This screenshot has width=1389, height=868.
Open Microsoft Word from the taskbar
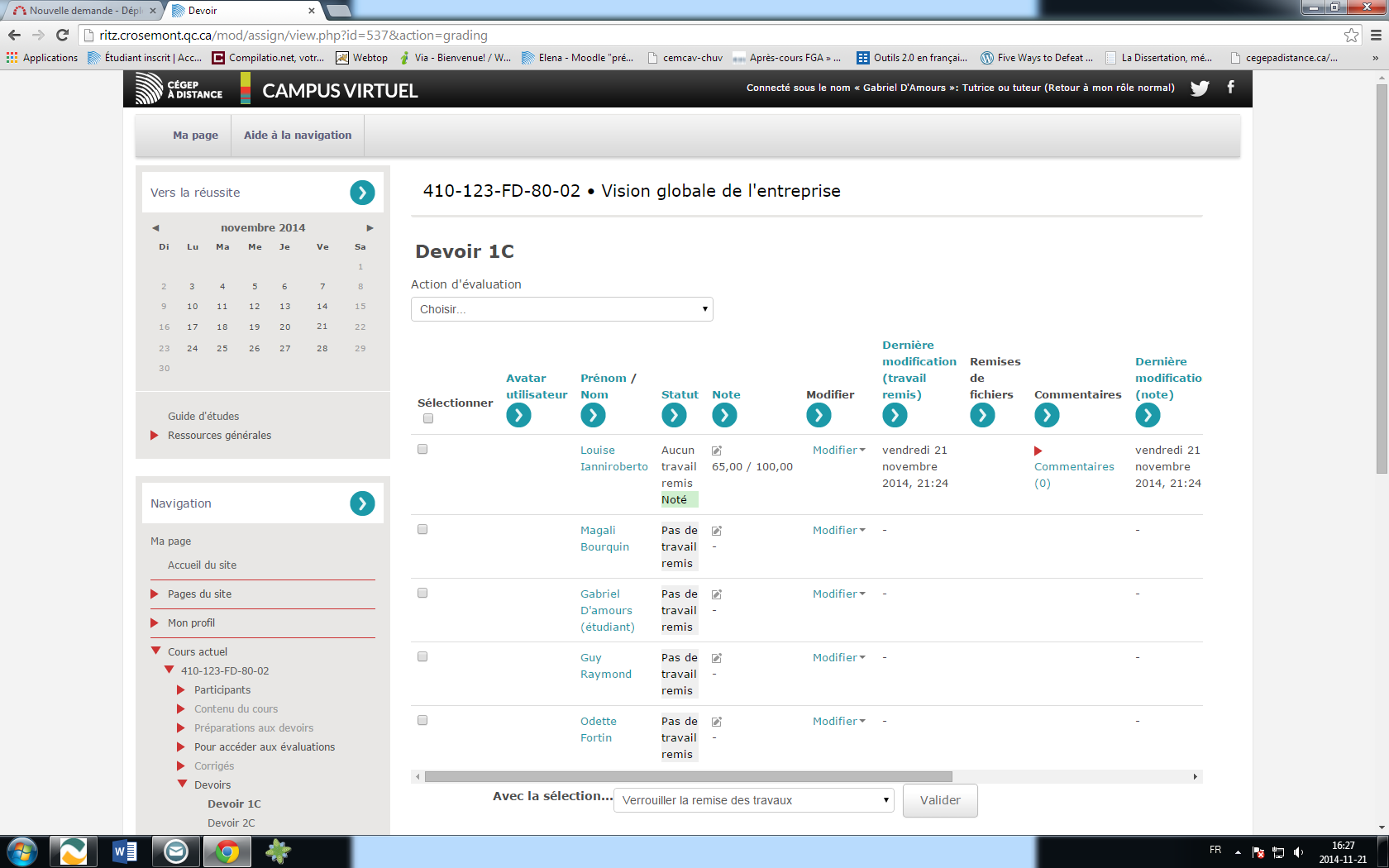click(x=124, y=851)
